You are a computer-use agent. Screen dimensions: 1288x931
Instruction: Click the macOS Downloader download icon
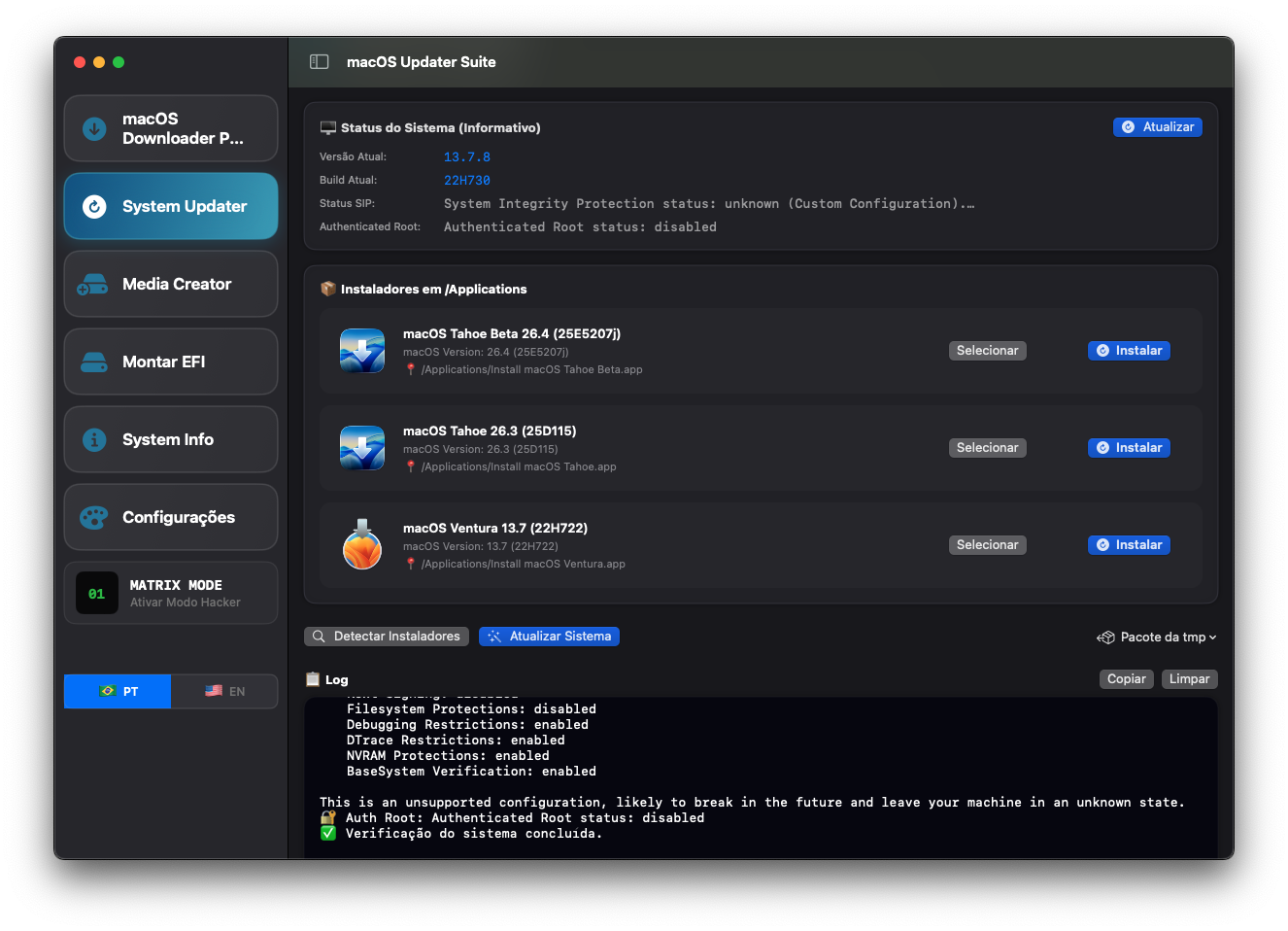click(x=92, y=127)
